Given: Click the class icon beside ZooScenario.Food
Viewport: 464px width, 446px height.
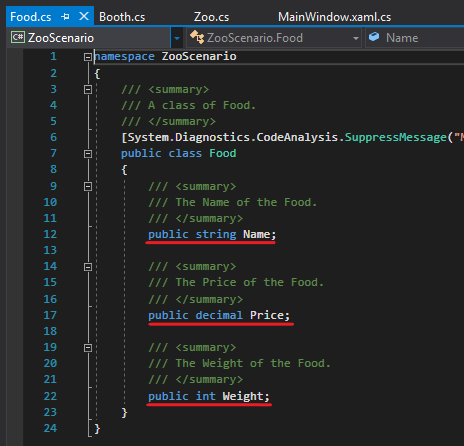Looking at the screenshot, I should (x=197, y=37).
